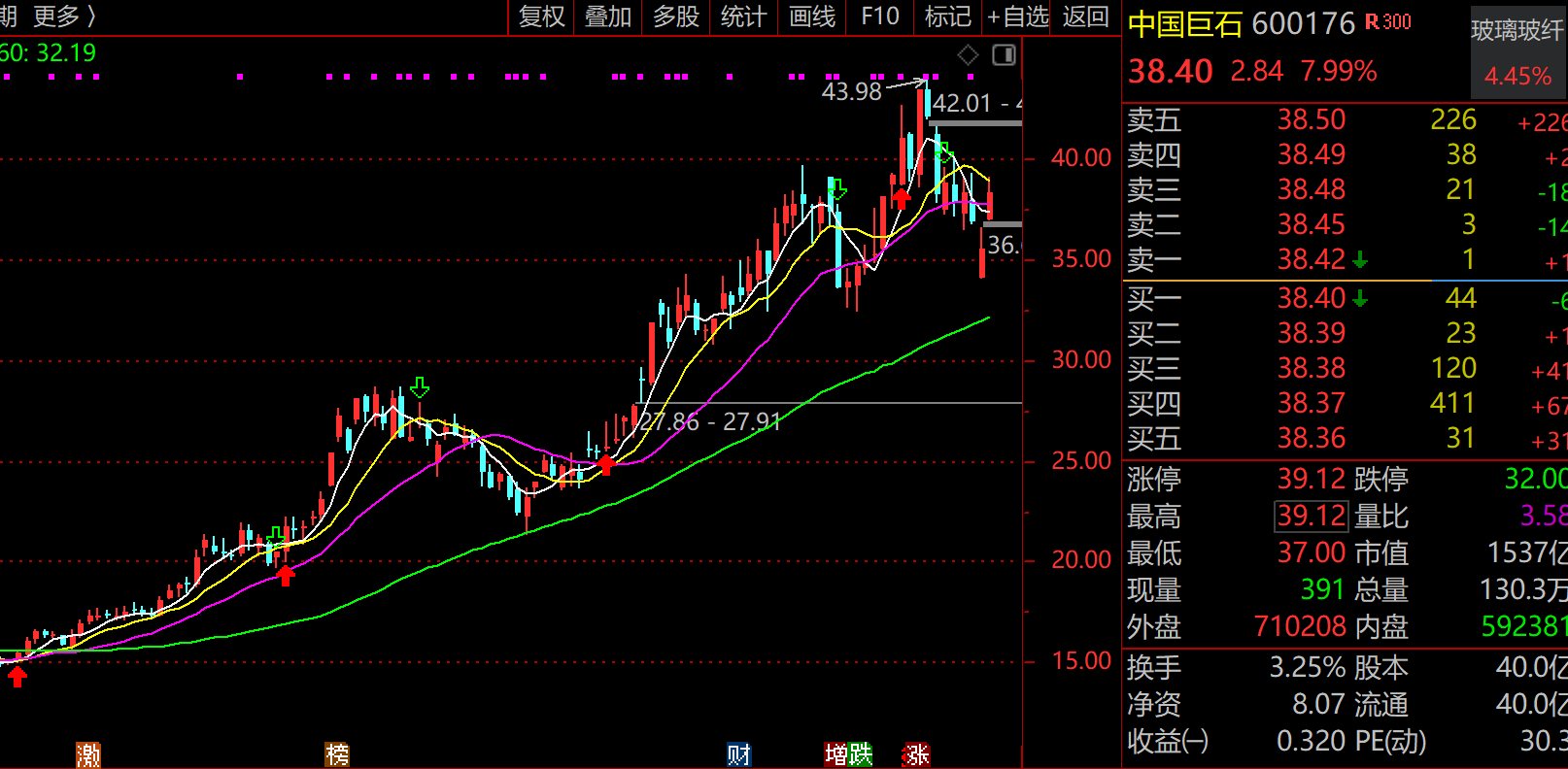Click the 换手 value 3.25%
The height and width of the screenshot is (769, 1568).
click(1308, 667)
